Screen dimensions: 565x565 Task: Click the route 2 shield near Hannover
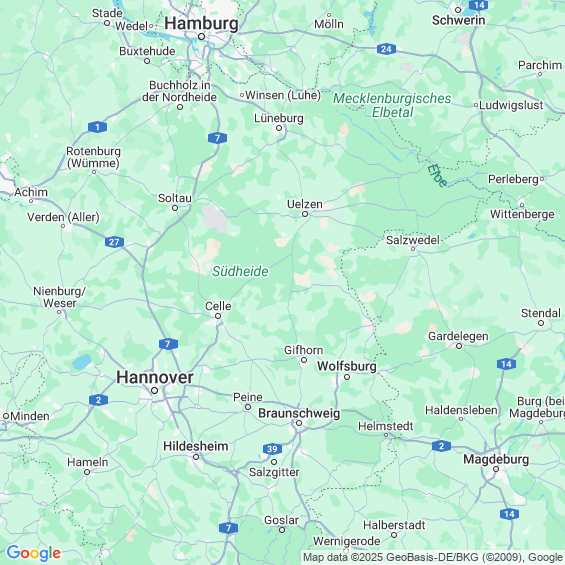[x=98, y=400]
